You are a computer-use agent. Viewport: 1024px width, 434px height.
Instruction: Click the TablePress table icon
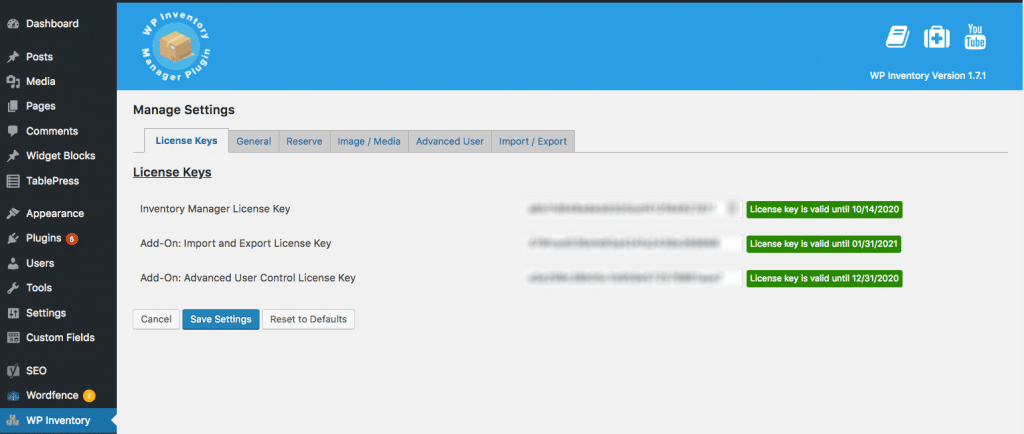click(12, 181)
